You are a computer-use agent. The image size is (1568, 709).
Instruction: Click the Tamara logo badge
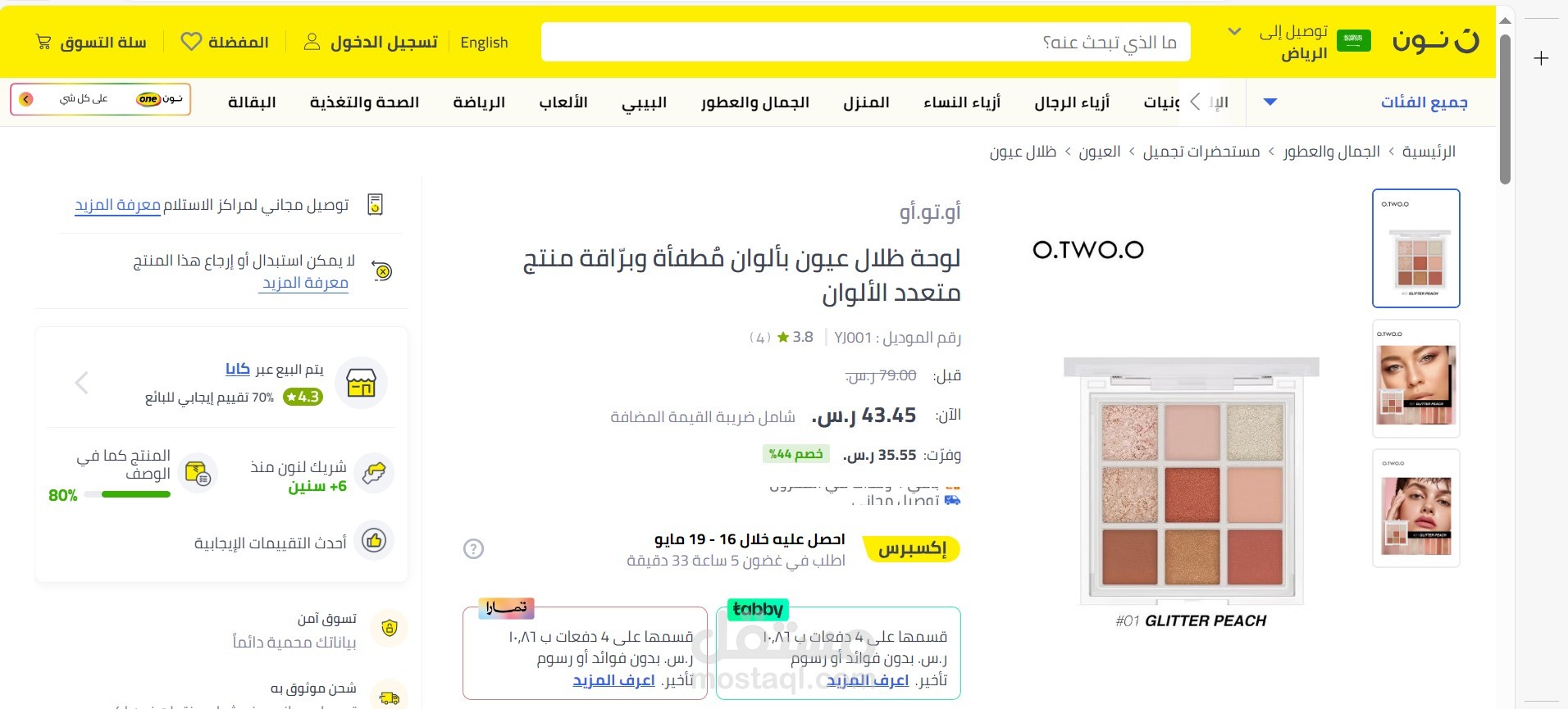click(x=506, y=607)
